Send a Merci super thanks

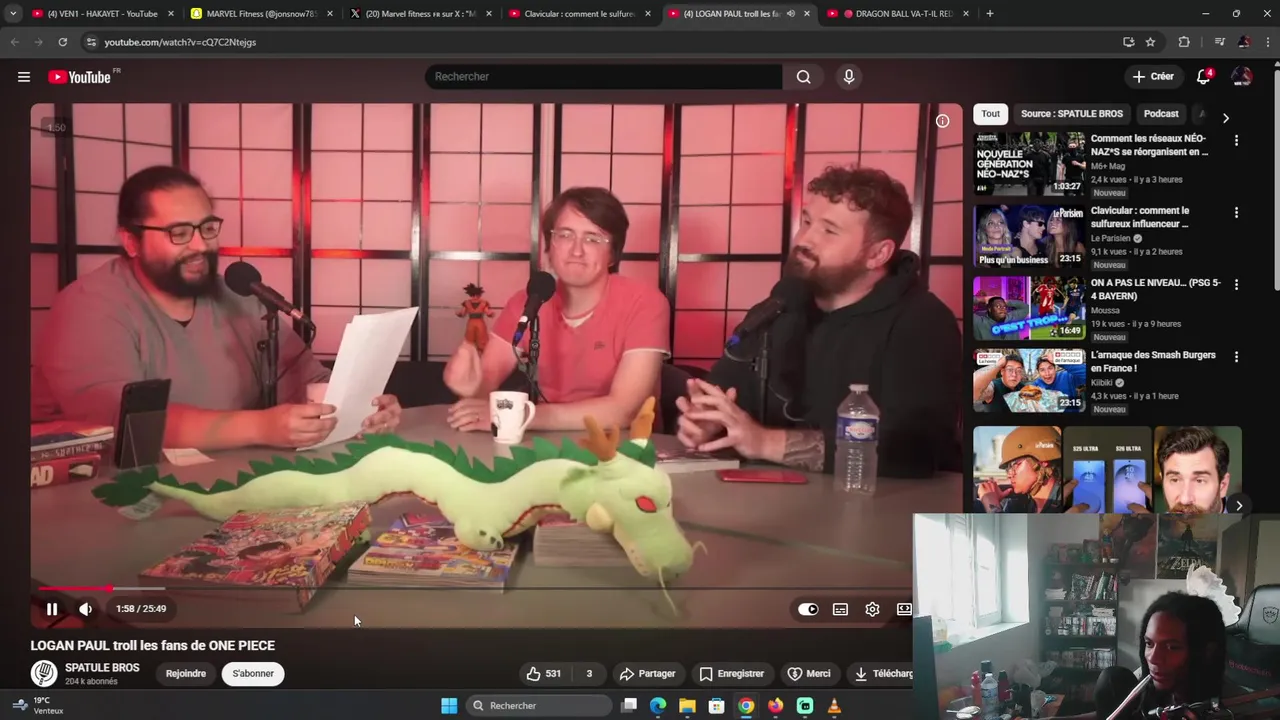point(809,674)
